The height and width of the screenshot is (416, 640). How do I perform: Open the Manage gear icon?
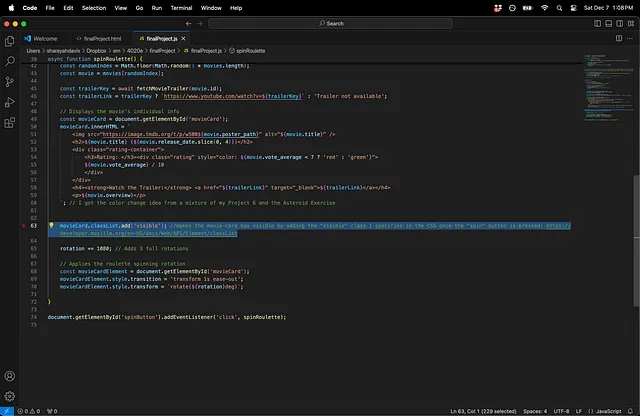click(x=10, y=396)
